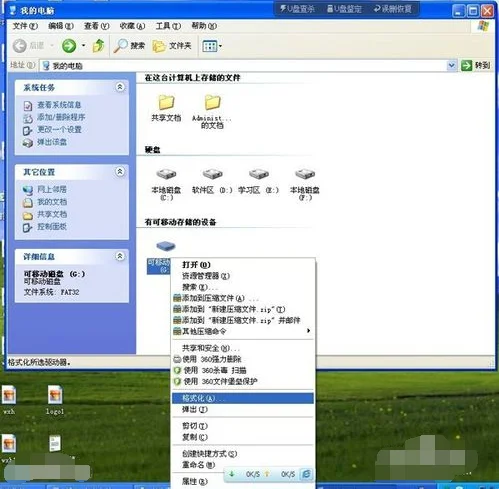Screen dimensions: 499x489
Task: Choose Add to archive (添加到压缩文件) entry
Action: click(243, 298)
